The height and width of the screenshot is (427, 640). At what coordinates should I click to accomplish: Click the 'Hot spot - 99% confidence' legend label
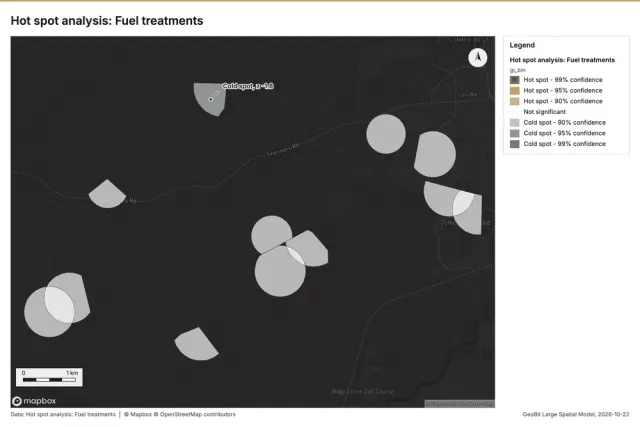[x=563, y=80]
